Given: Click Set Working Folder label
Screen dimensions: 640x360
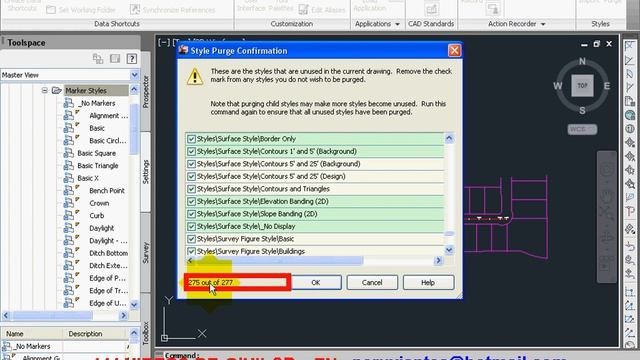Looking at the screenshot, I should tap(87, 10).
